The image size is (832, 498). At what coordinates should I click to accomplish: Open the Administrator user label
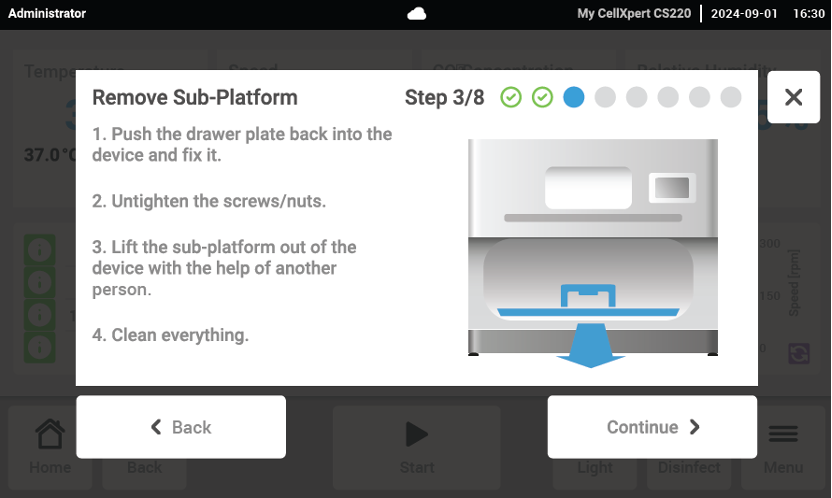(47, 14)
